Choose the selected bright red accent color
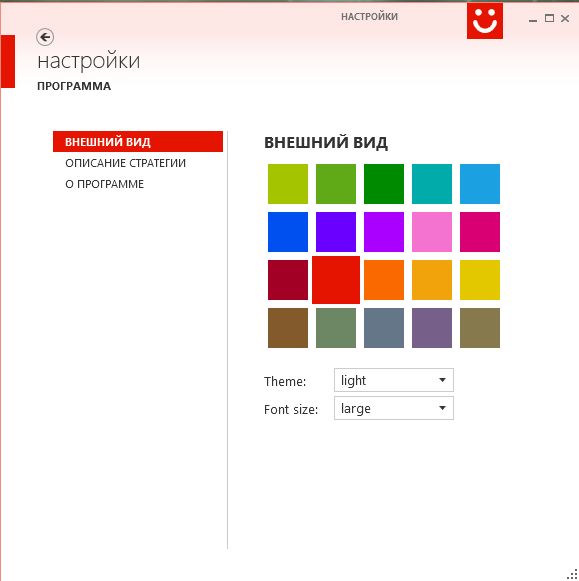 pyautogui.click(x=336, y=280)
